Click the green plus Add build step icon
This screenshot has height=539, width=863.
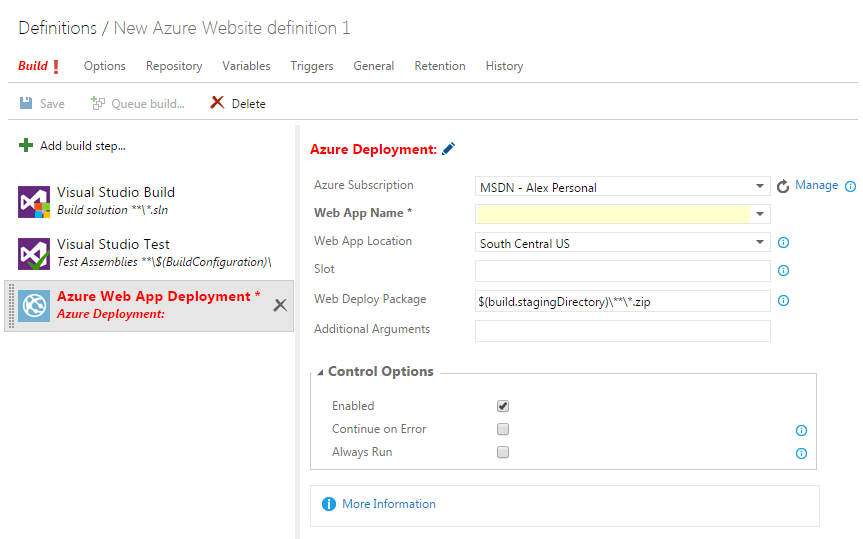[26, 145]
